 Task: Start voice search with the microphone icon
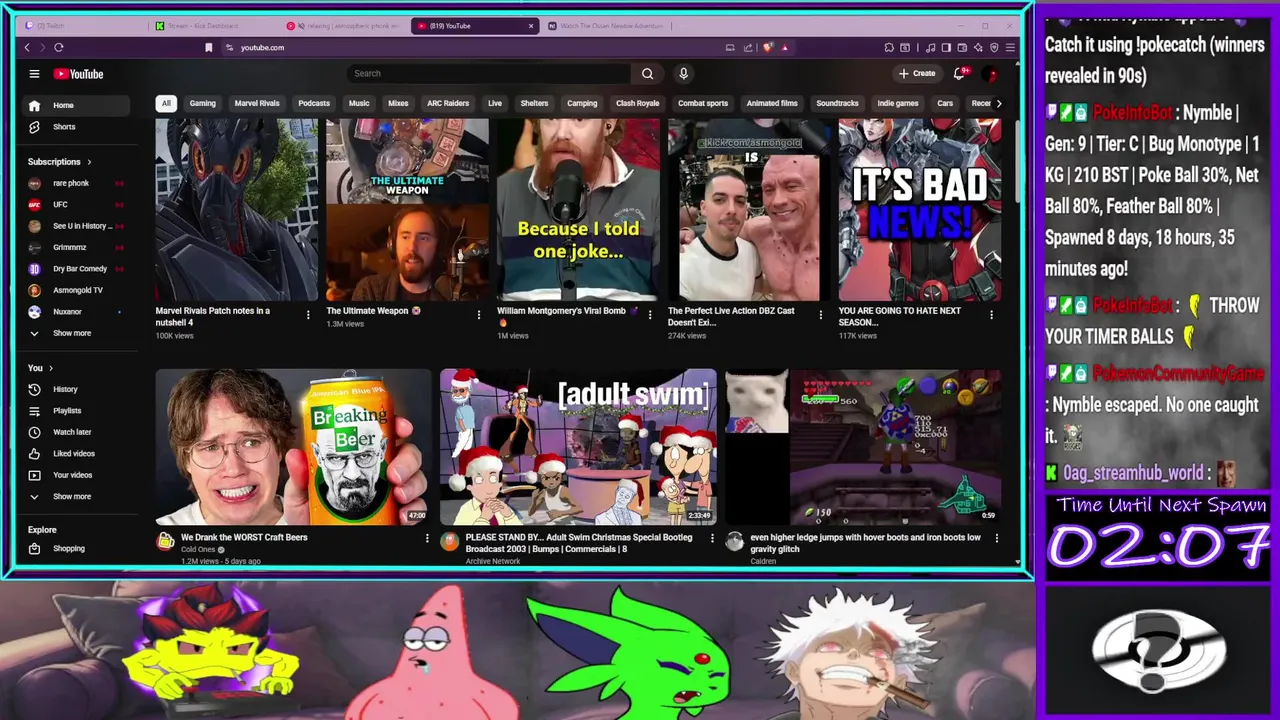[x=683, y=73]
